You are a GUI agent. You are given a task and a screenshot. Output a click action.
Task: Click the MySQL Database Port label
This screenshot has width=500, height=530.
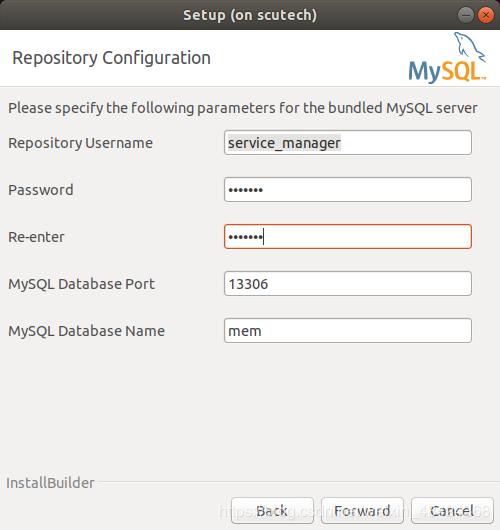81,284
